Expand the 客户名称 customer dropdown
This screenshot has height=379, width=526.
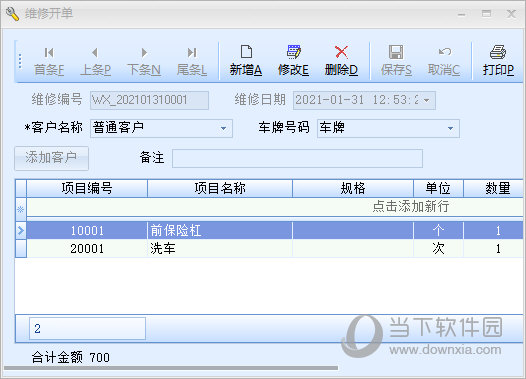pyautogui.click(x=223, y=128)
